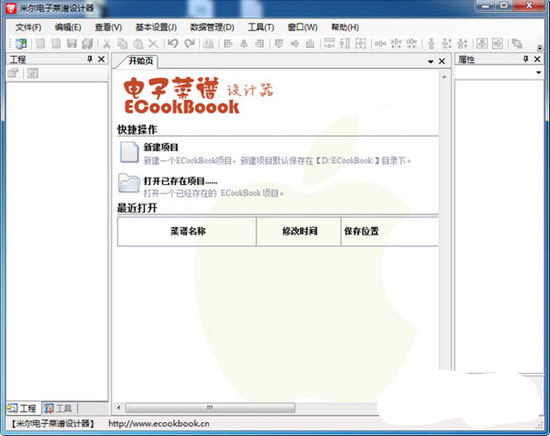Screen dimensions: 550x436
Task: Click the align vertical middle icon
Action: pos(295,43)
